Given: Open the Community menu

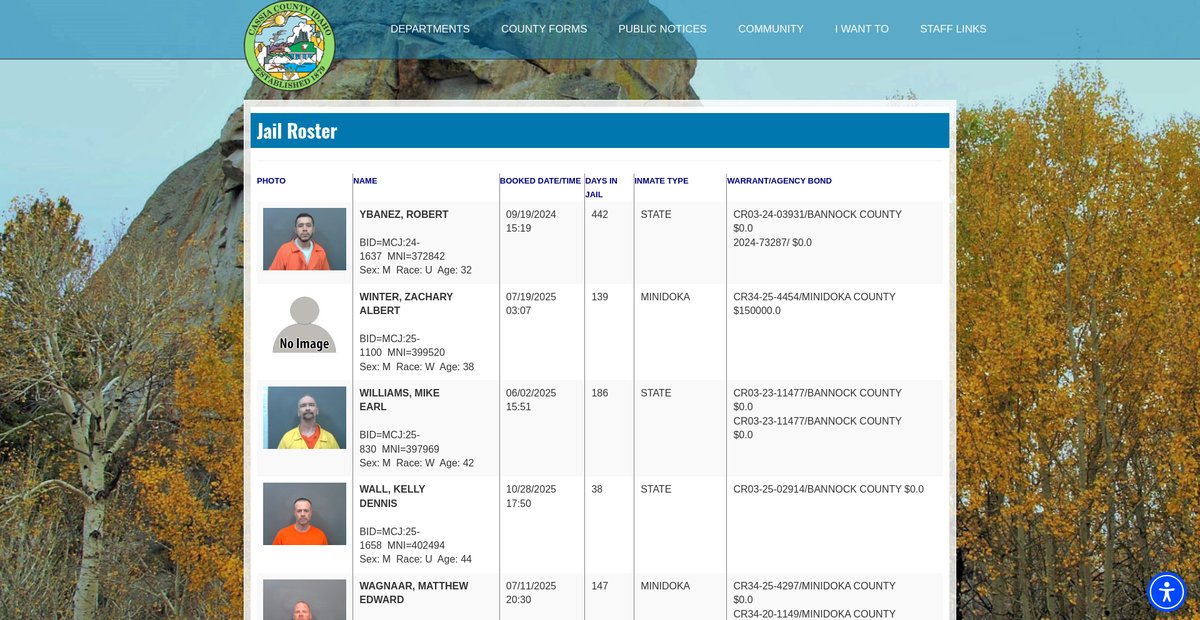Looking at the screenshot, I should [771, 29].
